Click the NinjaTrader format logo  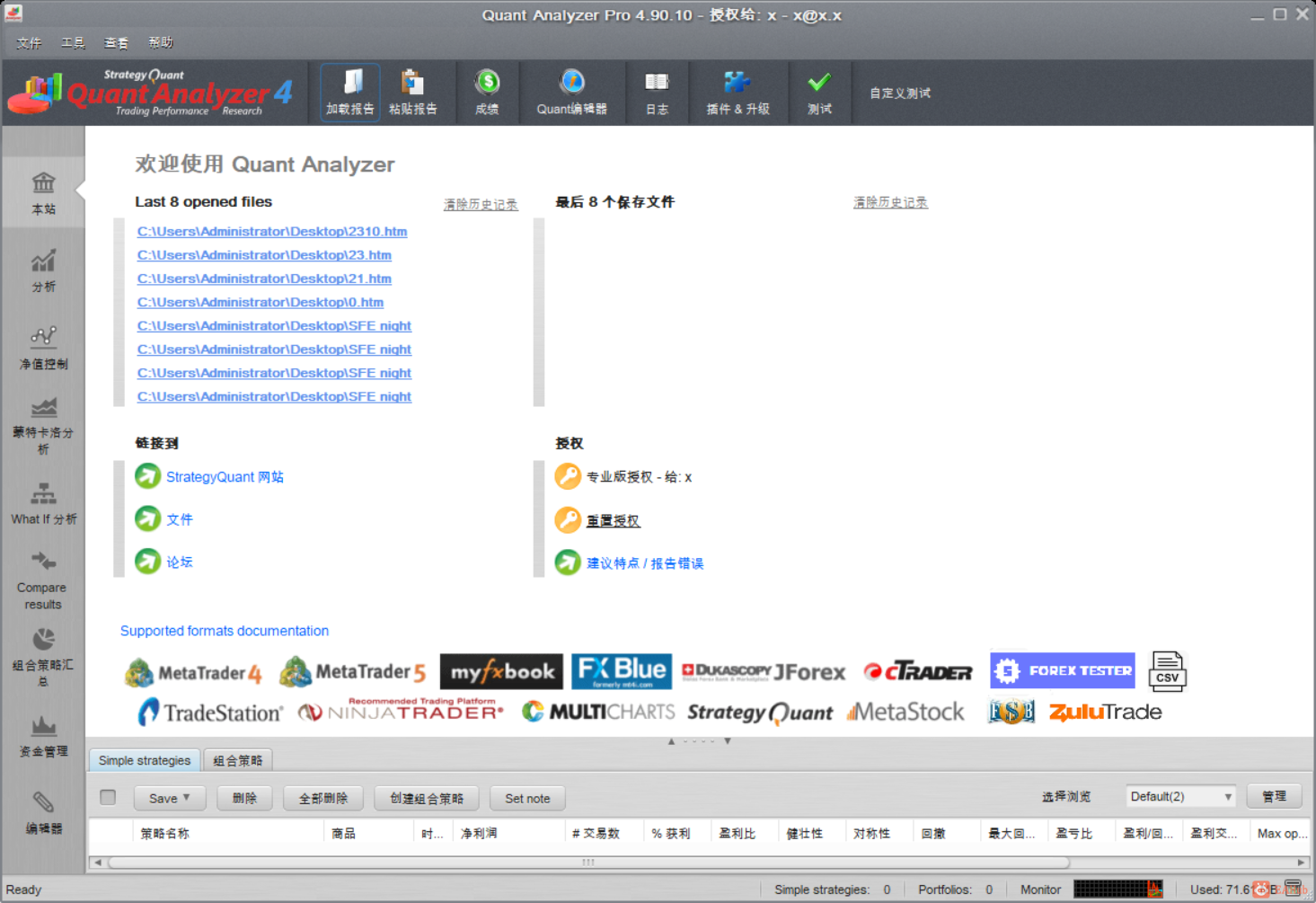[401, 710]
